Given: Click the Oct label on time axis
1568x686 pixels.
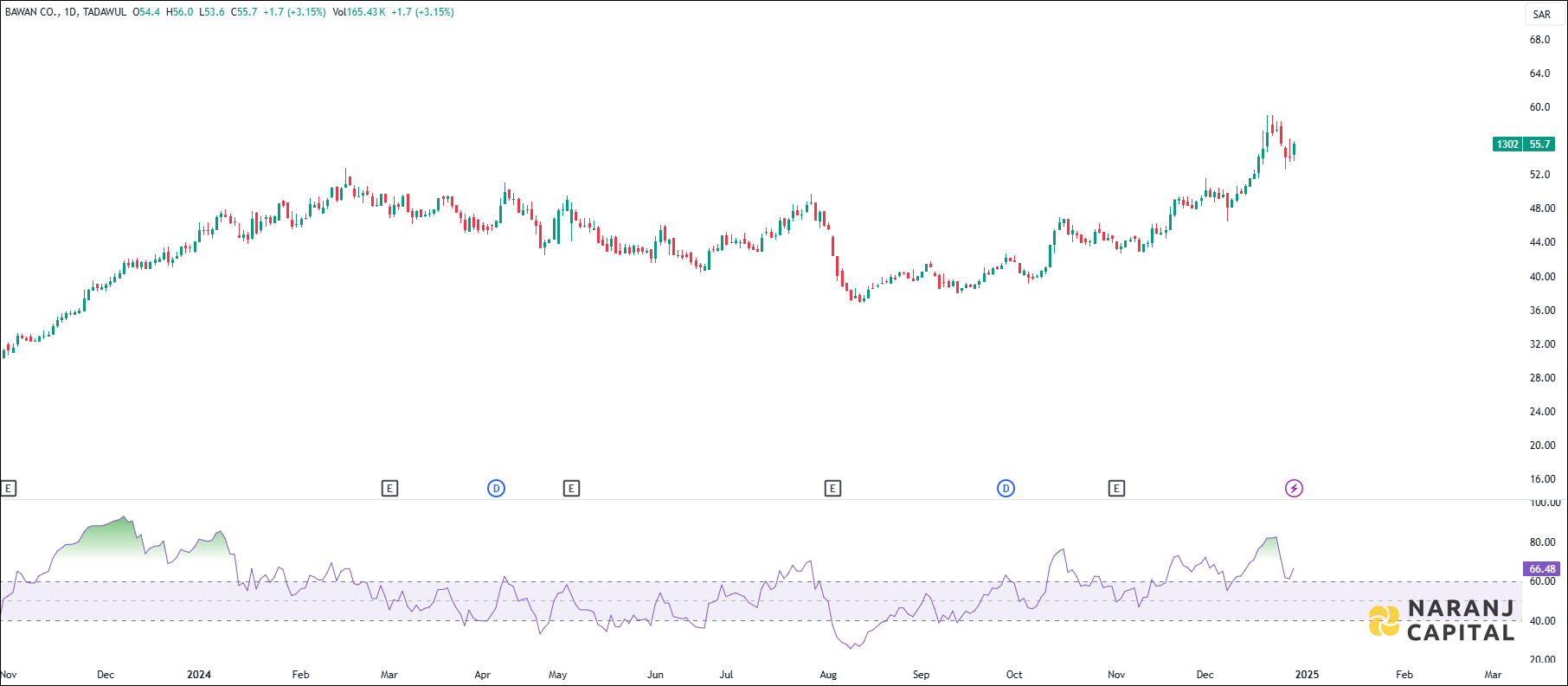Looking at the screenshot, I should (1014, 675).
